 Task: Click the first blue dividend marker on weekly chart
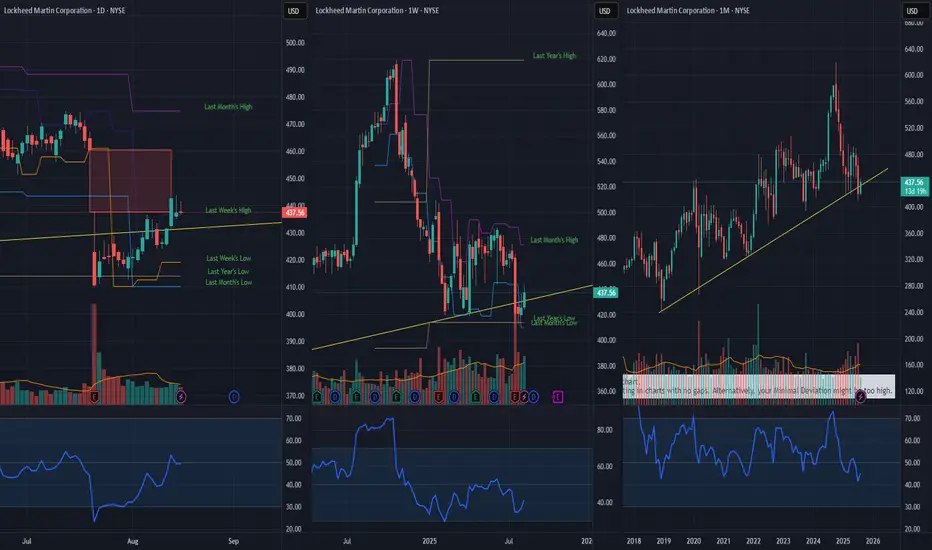(x=335, y=397)
